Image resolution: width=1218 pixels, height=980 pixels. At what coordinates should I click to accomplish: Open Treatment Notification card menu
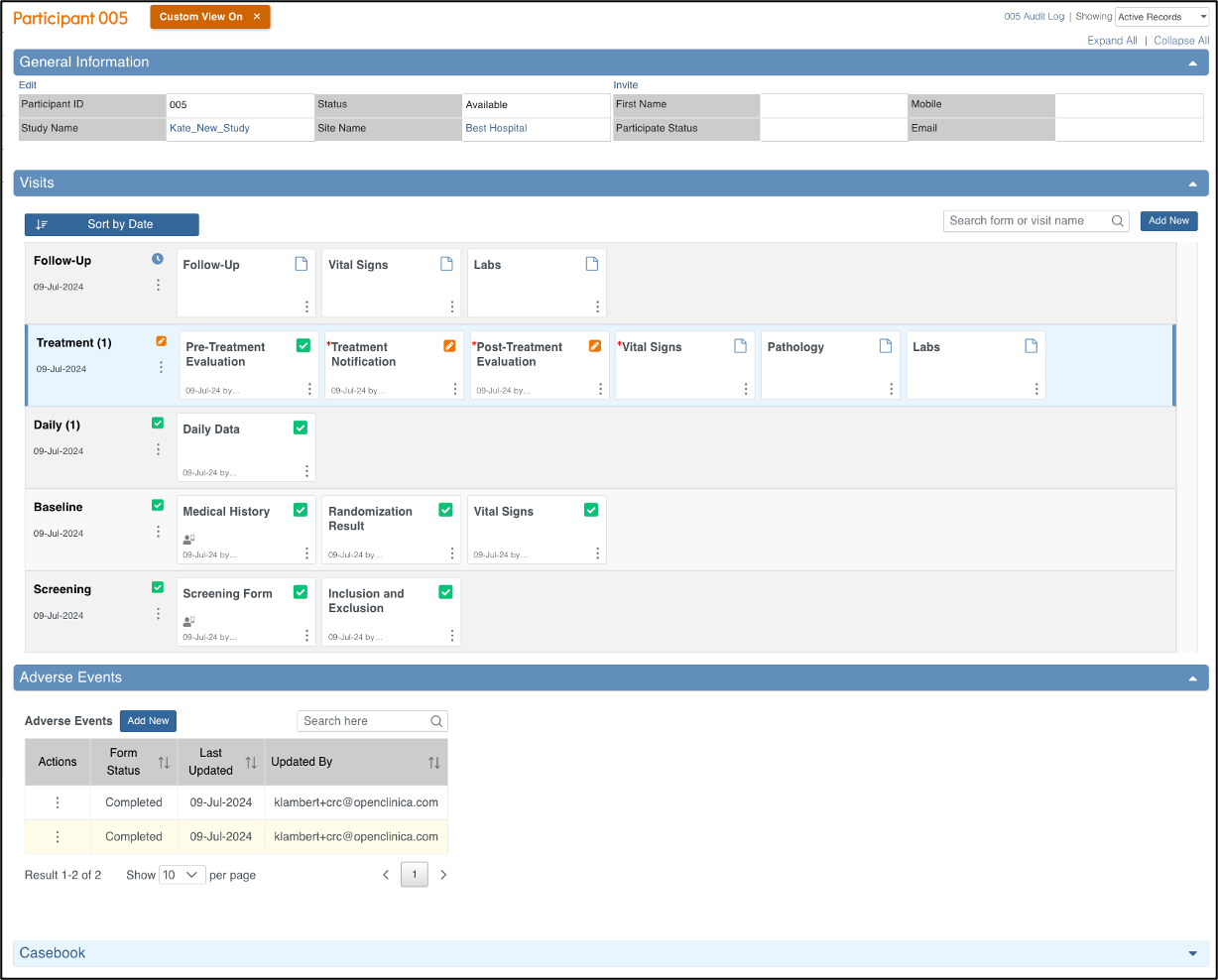pyautogui.click(x=455, y=389)
